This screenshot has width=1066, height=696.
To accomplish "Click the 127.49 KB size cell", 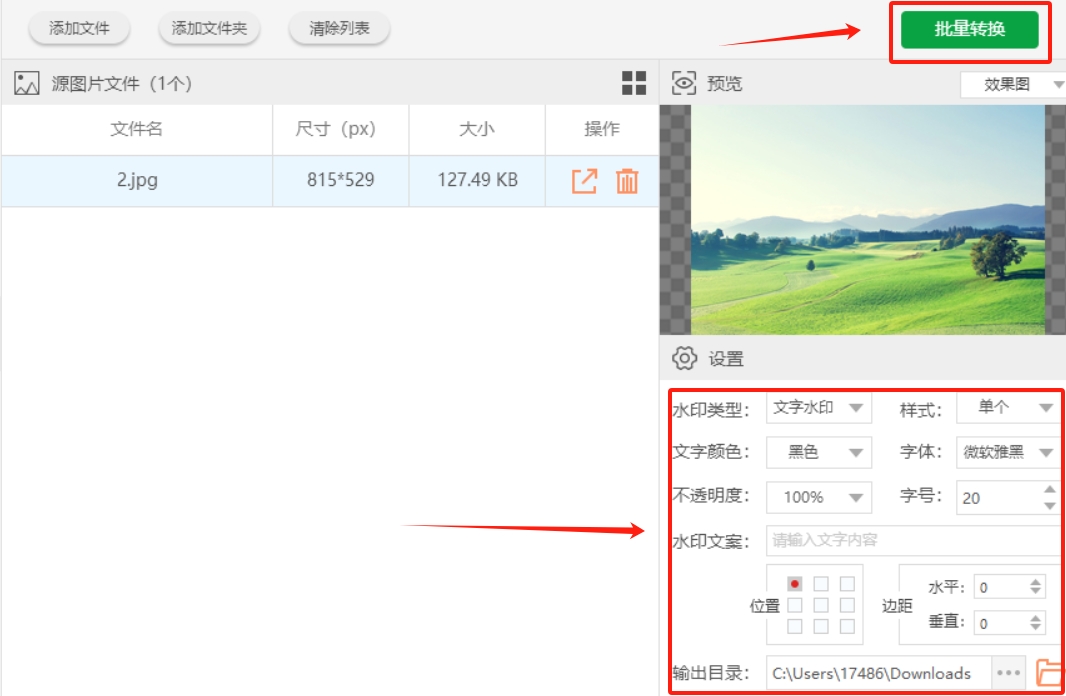I will click(477, 180).
